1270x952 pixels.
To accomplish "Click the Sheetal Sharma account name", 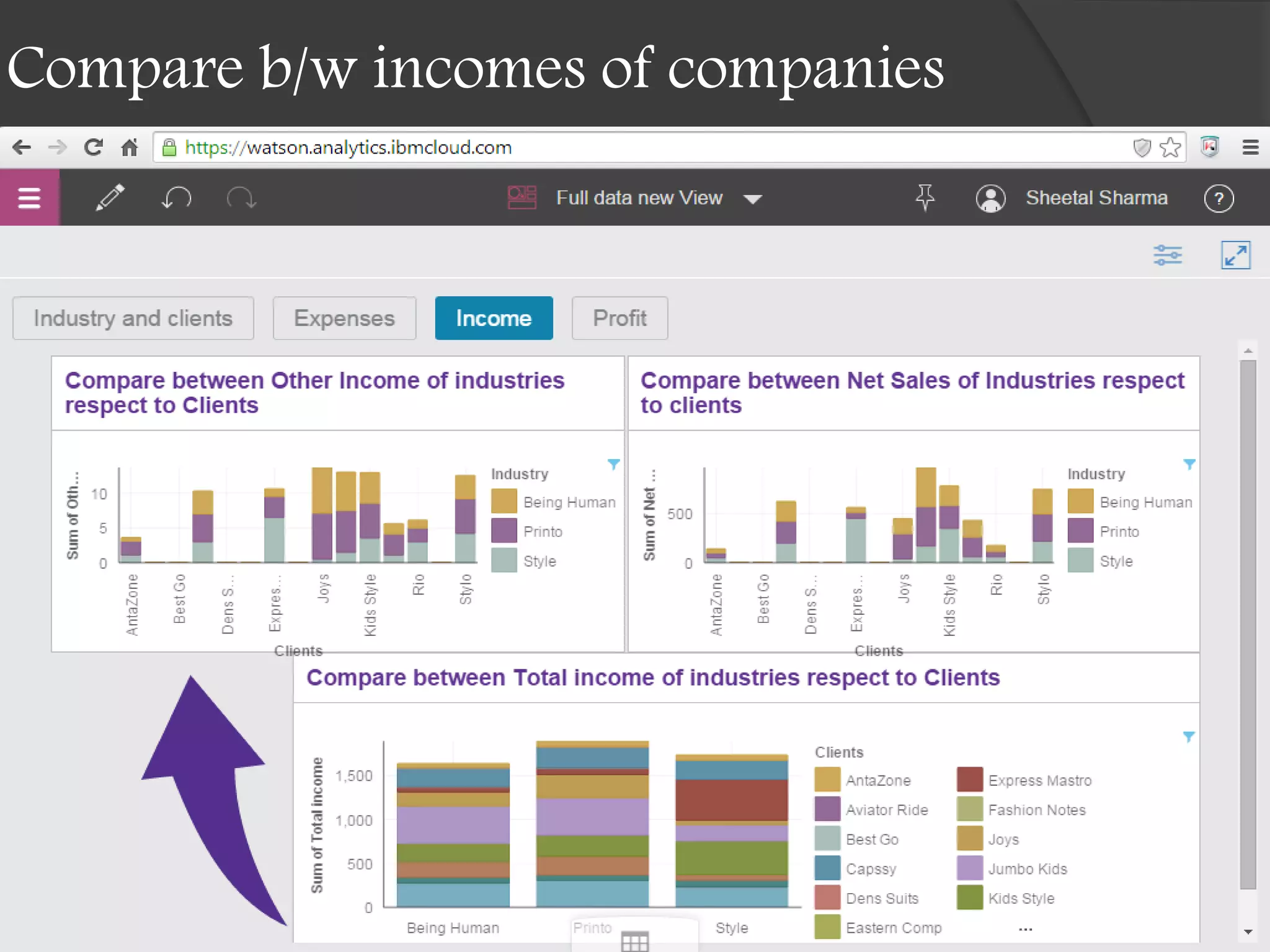I will click(1096, 198).
